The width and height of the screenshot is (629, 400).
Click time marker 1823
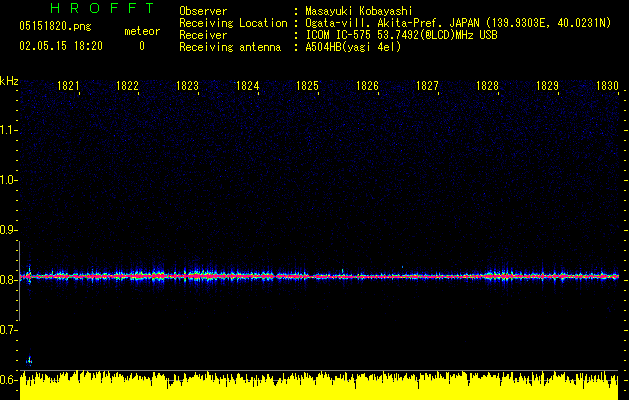click(187, 86)
